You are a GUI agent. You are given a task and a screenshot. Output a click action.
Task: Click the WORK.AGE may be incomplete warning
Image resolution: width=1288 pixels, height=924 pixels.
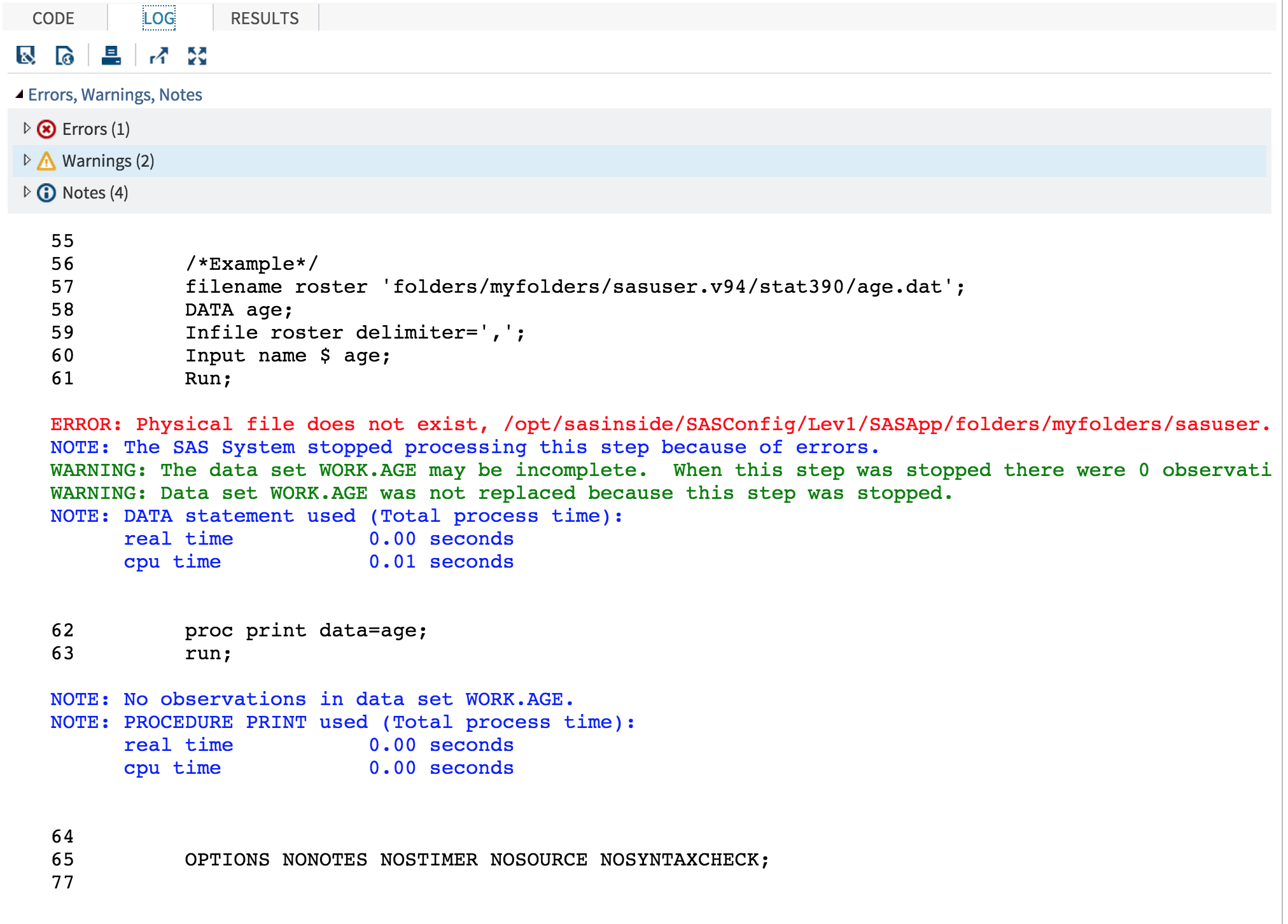click(x=659, y=470)
